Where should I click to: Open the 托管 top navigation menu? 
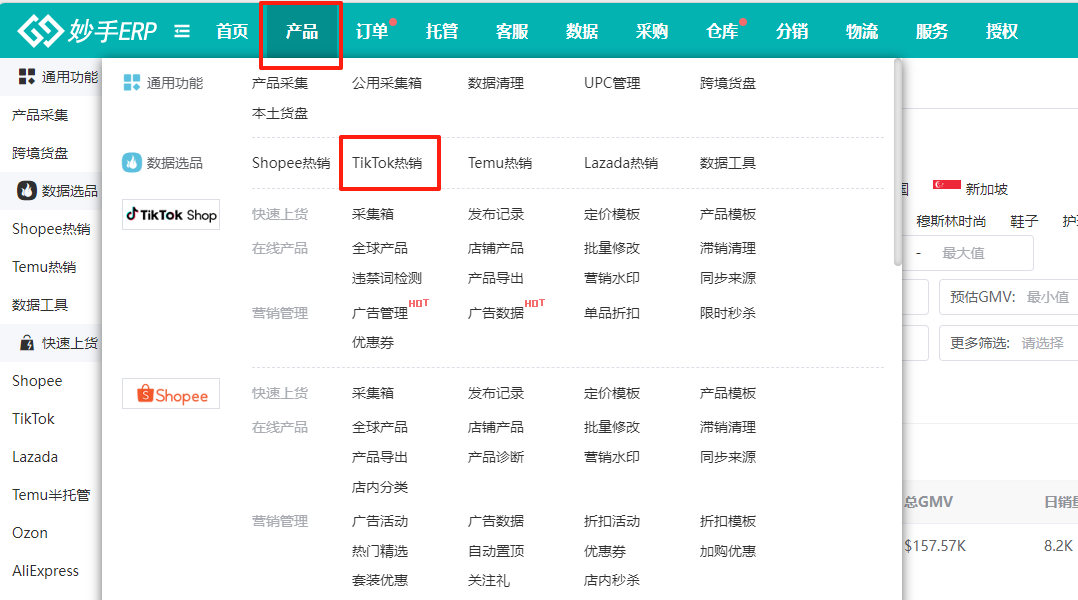(x=442, y=31)
